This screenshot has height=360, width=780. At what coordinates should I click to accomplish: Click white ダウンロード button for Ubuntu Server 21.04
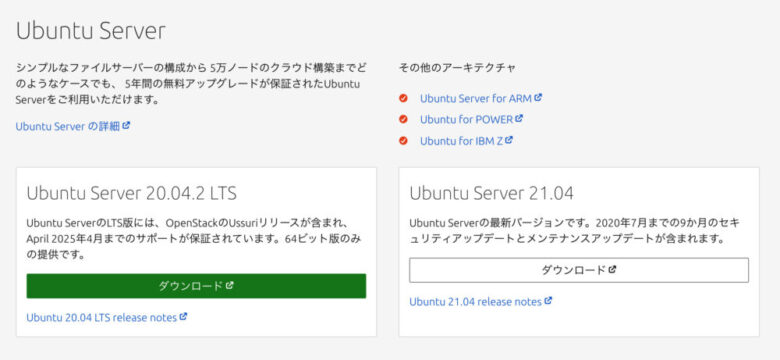[x=579, y=270]
